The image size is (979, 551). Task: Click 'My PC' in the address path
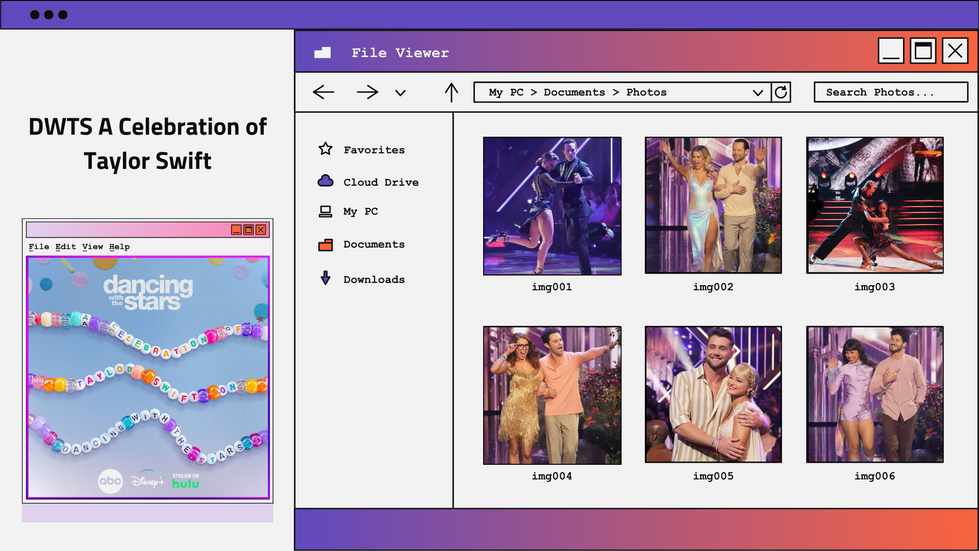click(506, 92)
